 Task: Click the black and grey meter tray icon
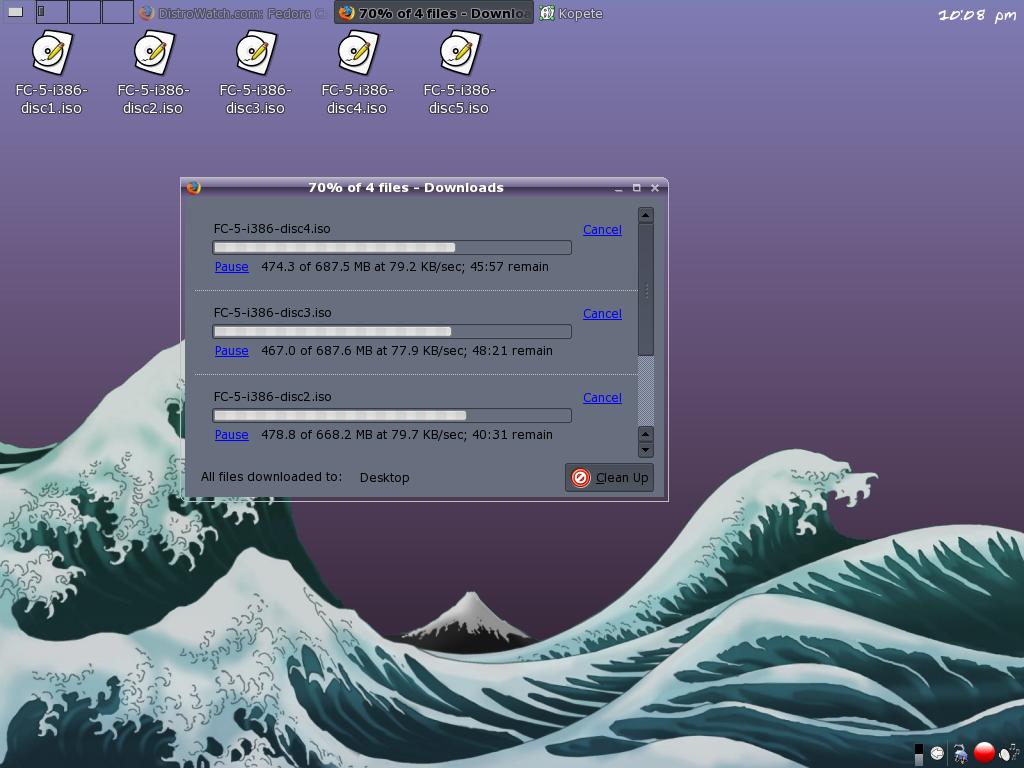click(x=919, y=754)
